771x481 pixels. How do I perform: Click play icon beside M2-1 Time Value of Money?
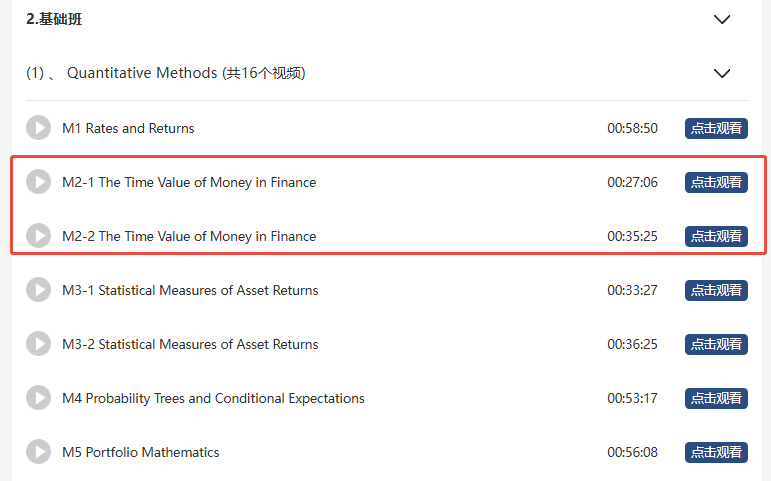click(38, 182)
